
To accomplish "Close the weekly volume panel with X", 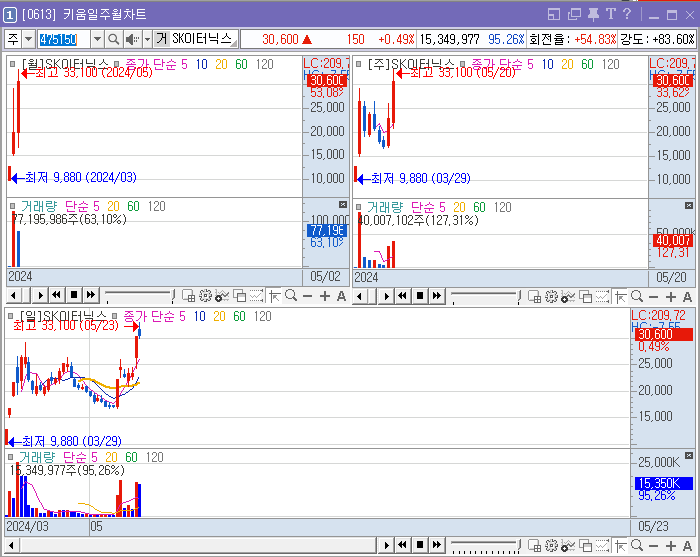I will coord(688,205).
